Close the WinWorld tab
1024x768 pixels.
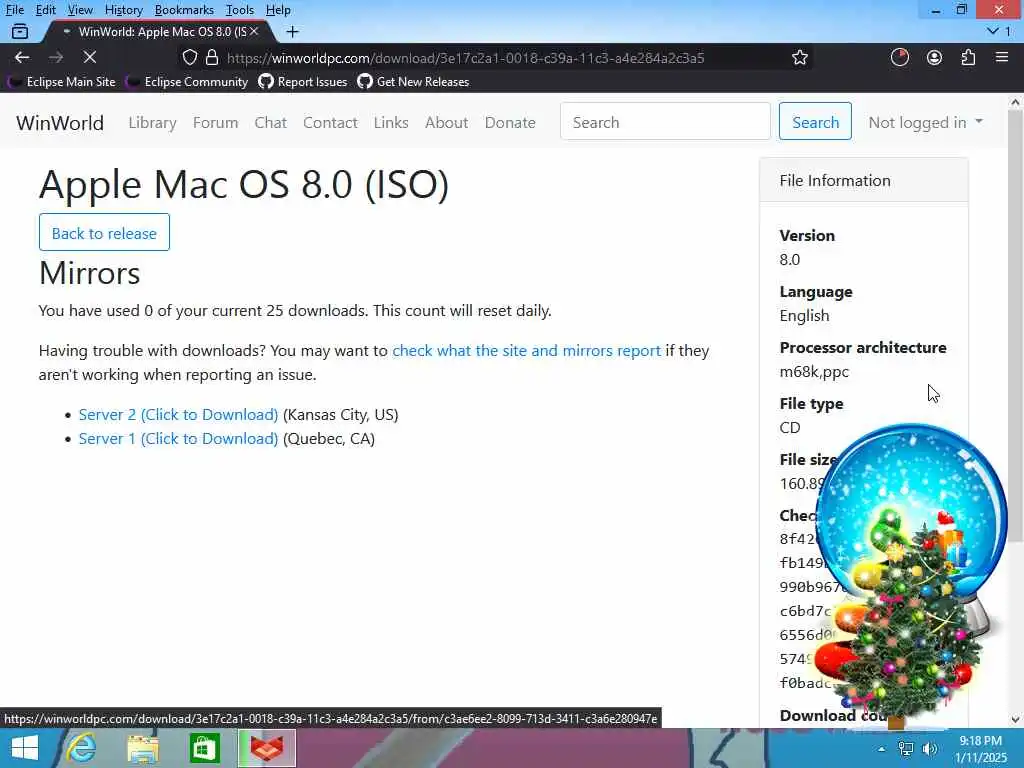coord(254,31)
